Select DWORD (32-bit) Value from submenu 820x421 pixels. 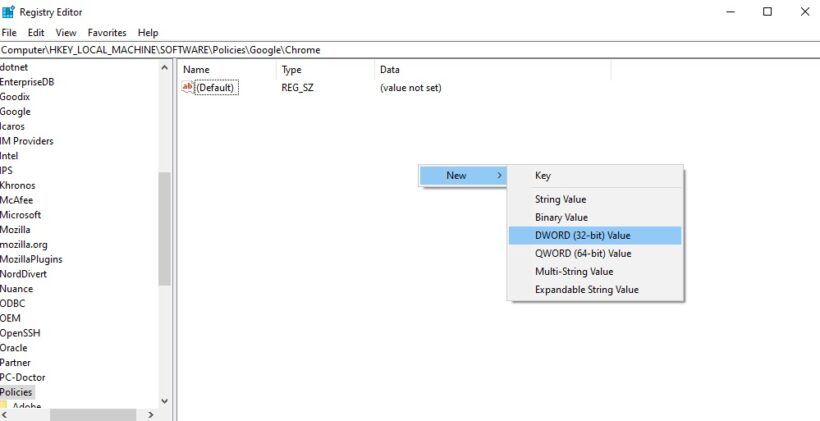582,235
